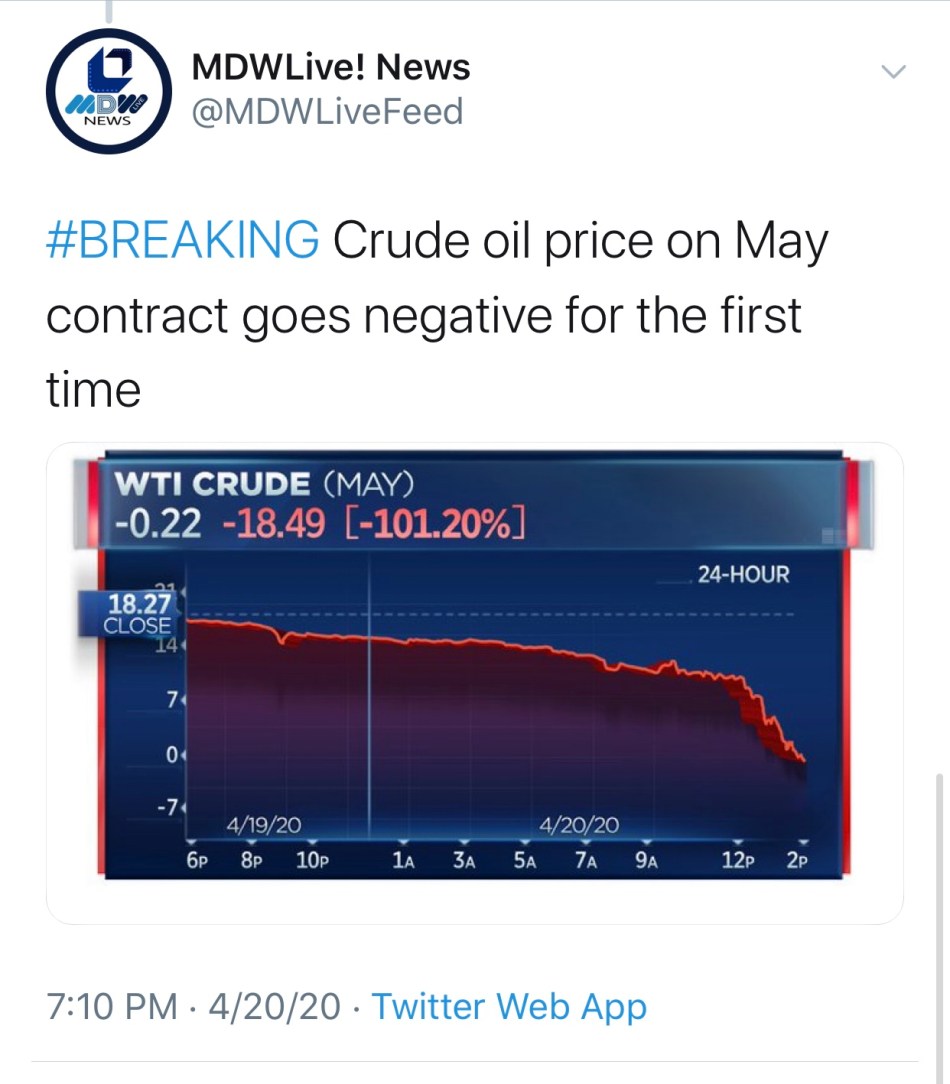Click the 1A time marker on chart

(404, 860)
